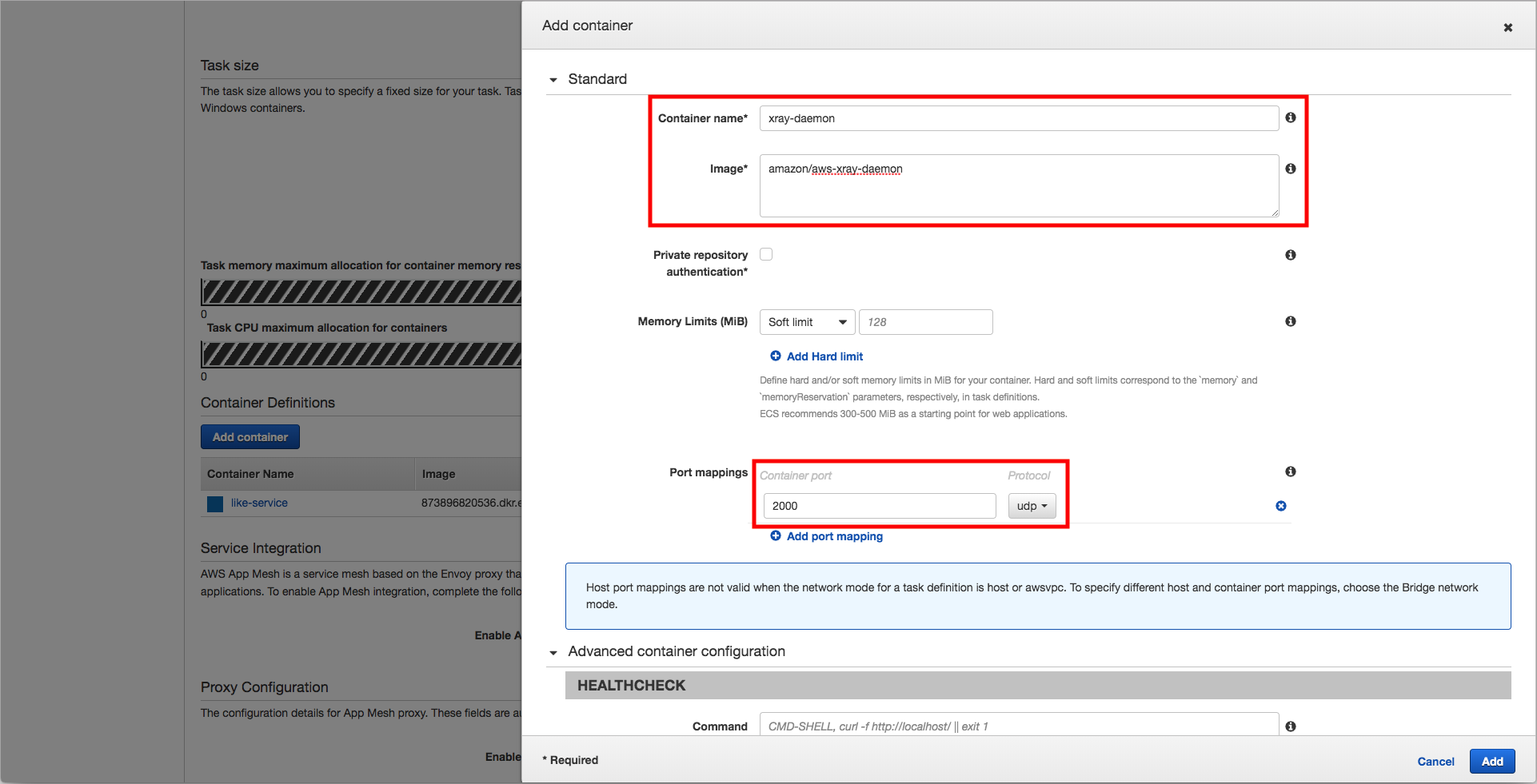
Task: Open like-service container link
Action: 259,503
